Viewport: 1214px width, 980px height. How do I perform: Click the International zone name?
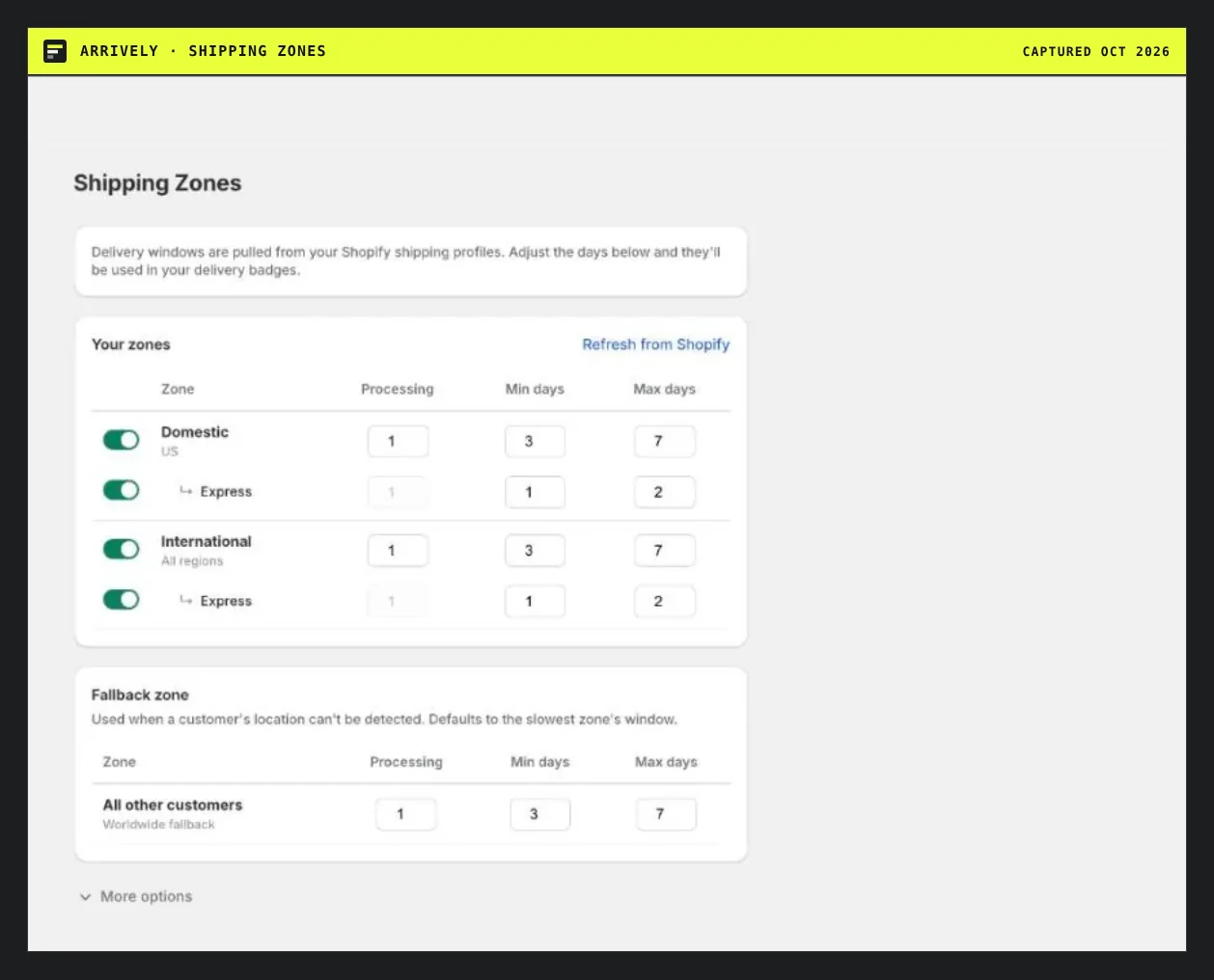tap(207, 541)
